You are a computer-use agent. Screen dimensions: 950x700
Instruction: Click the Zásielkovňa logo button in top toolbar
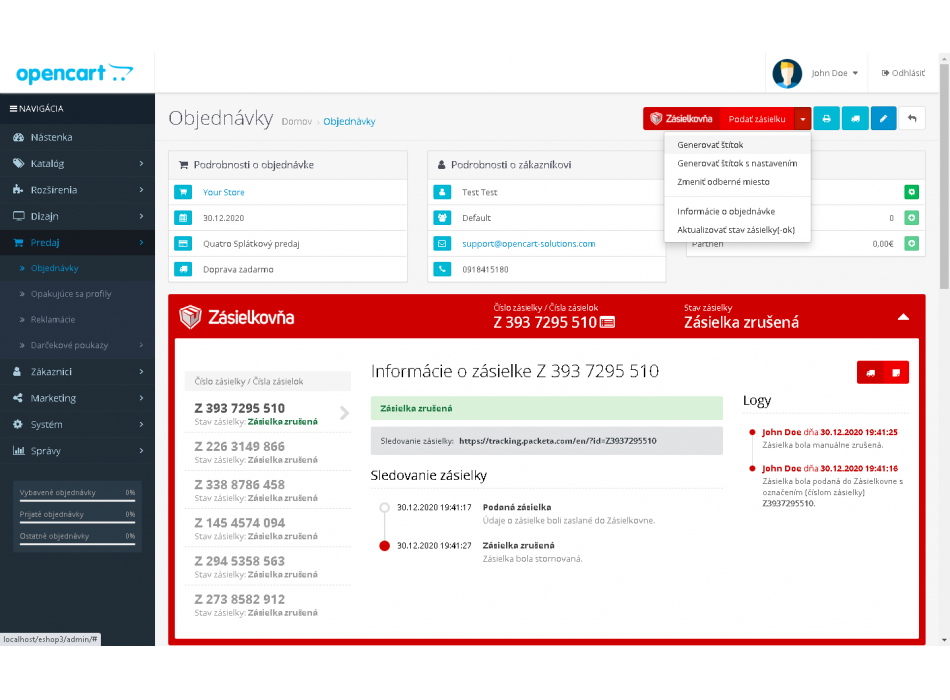point(682,119)
